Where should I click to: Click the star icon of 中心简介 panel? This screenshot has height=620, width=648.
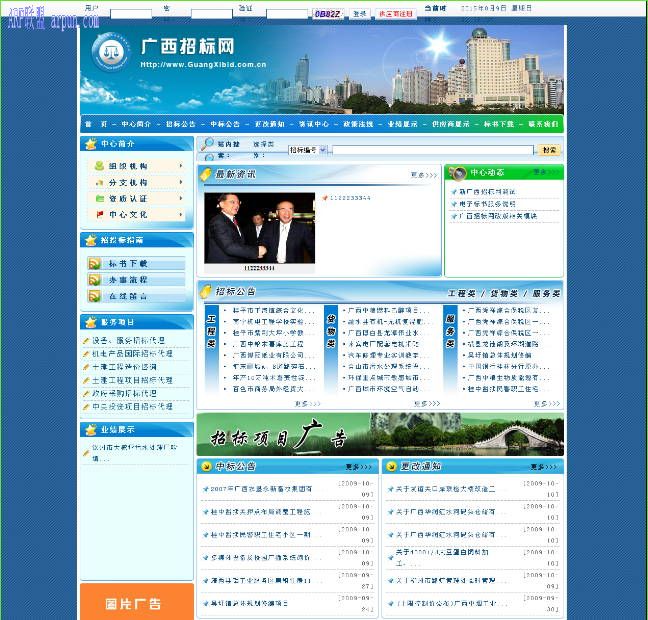[x=91, y=144]
